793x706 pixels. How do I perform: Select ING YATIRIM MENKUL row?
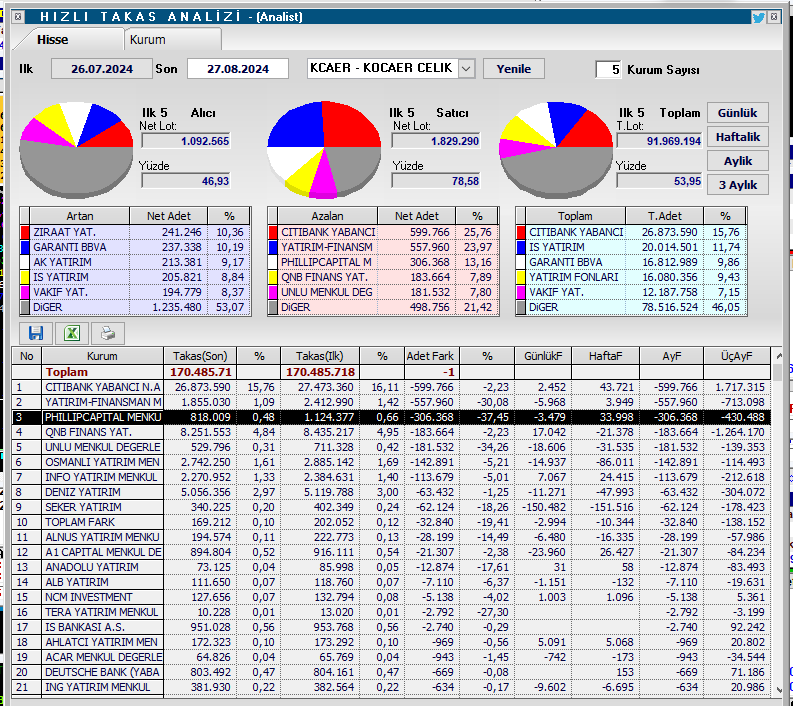(391, 687)
